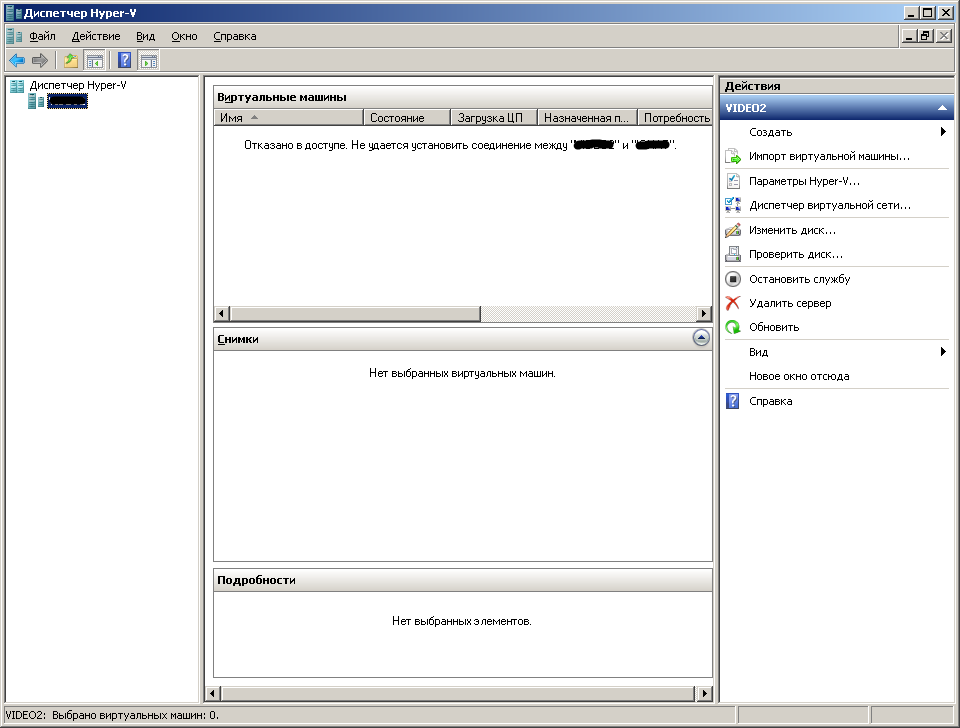
Task: Expand the Создать submenu
Action: (x=943, y=132)
